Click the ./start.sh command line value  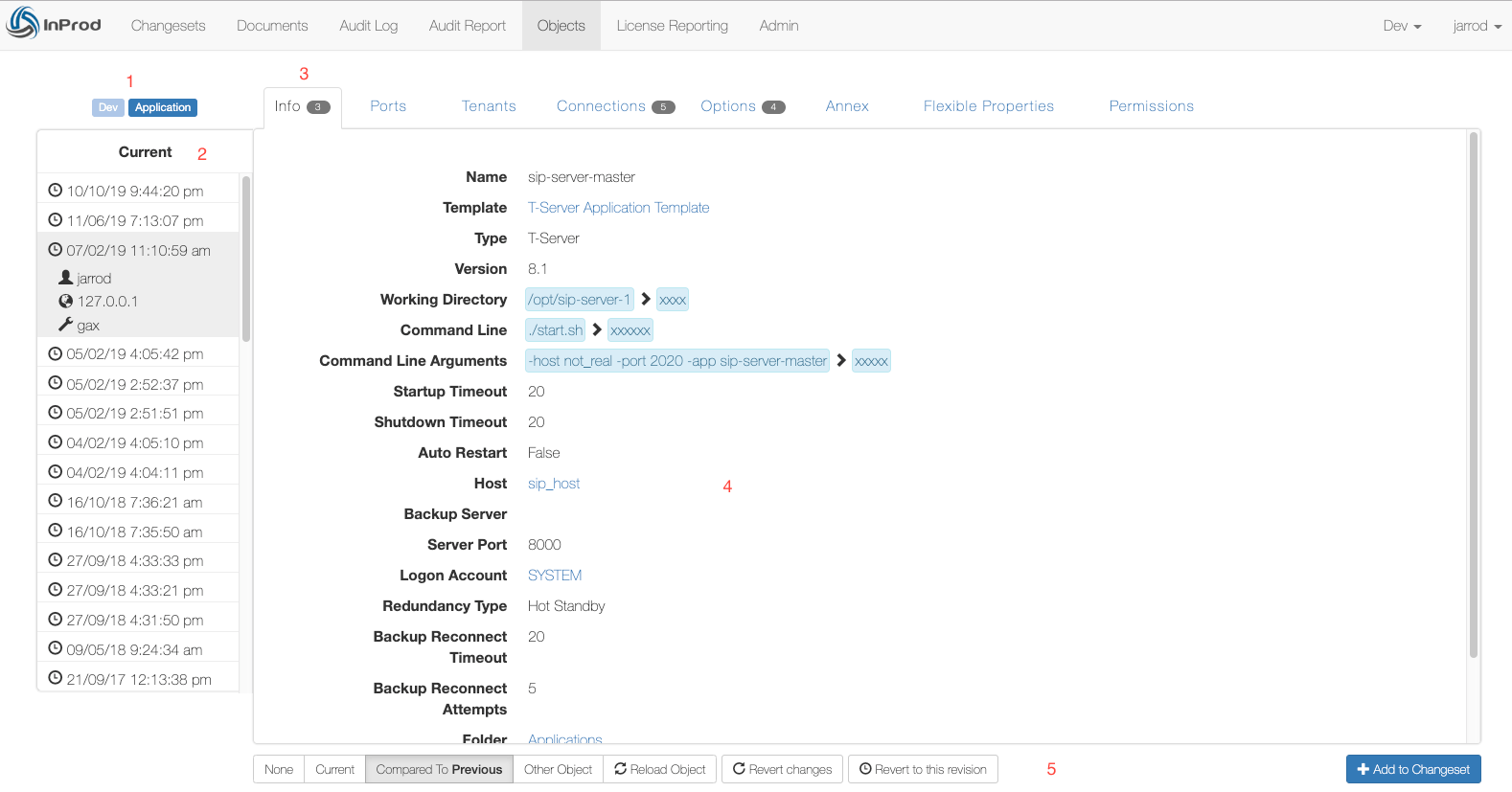pyautogui.click(x=556, y=330)
